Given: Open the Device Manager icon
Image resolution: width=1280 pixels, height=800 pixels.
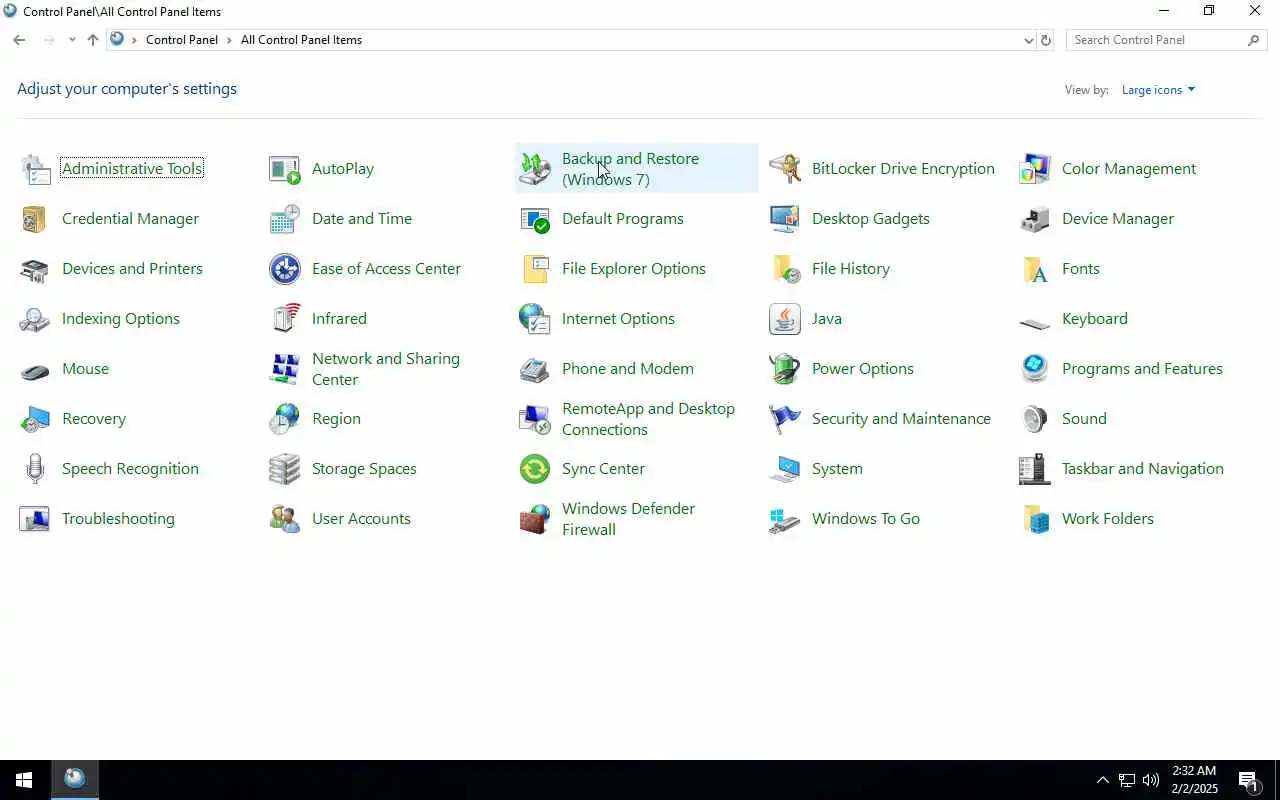Looking at the screenshot, I should (1035, 219).
